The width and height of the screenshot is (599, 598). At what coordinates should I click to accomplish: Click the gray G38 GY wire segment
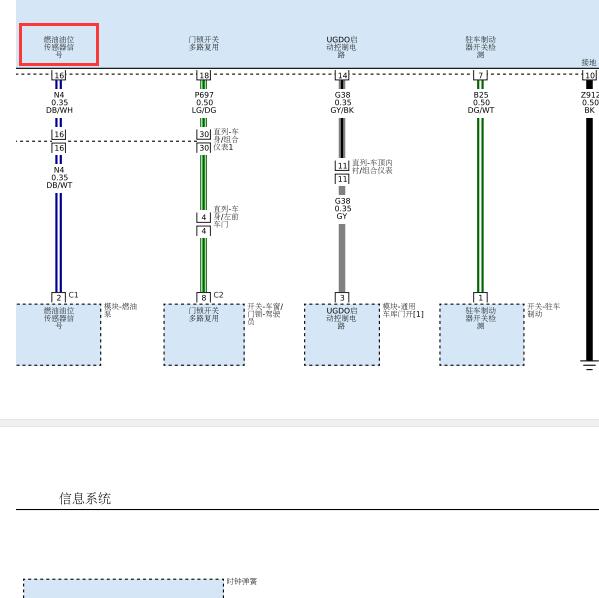pyautogui.click(x=342, y=258)
